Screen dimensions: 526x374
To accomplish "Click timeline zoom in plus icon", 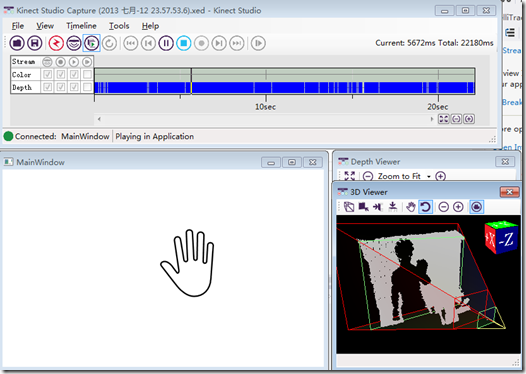I will click(469, 119).
